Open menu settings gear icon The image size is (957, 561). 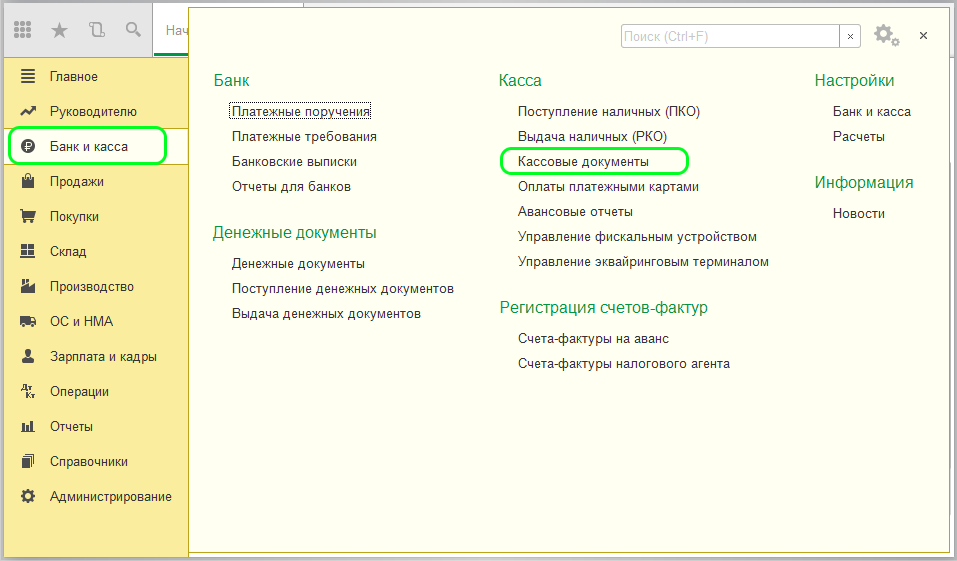coord(885,35)
